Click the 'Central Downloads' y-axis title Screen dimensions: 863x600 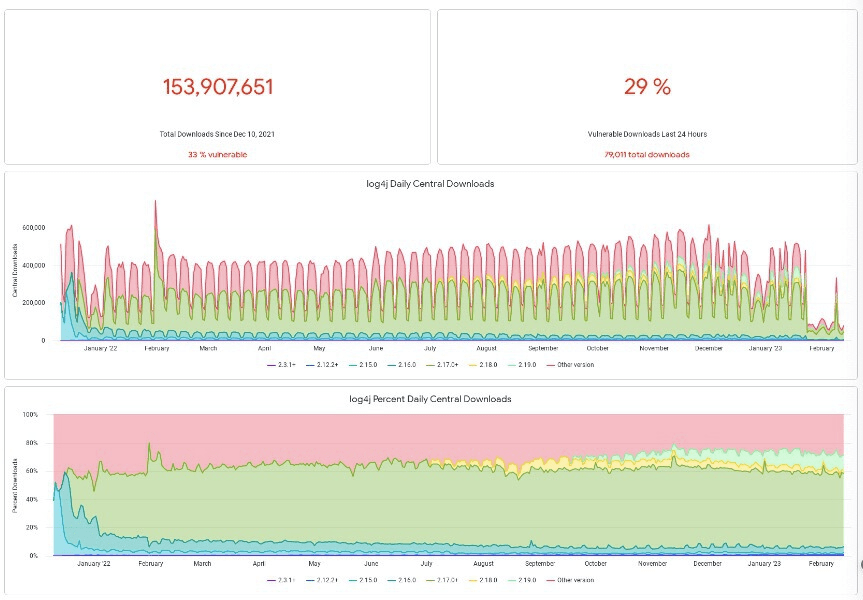point(15,270)
